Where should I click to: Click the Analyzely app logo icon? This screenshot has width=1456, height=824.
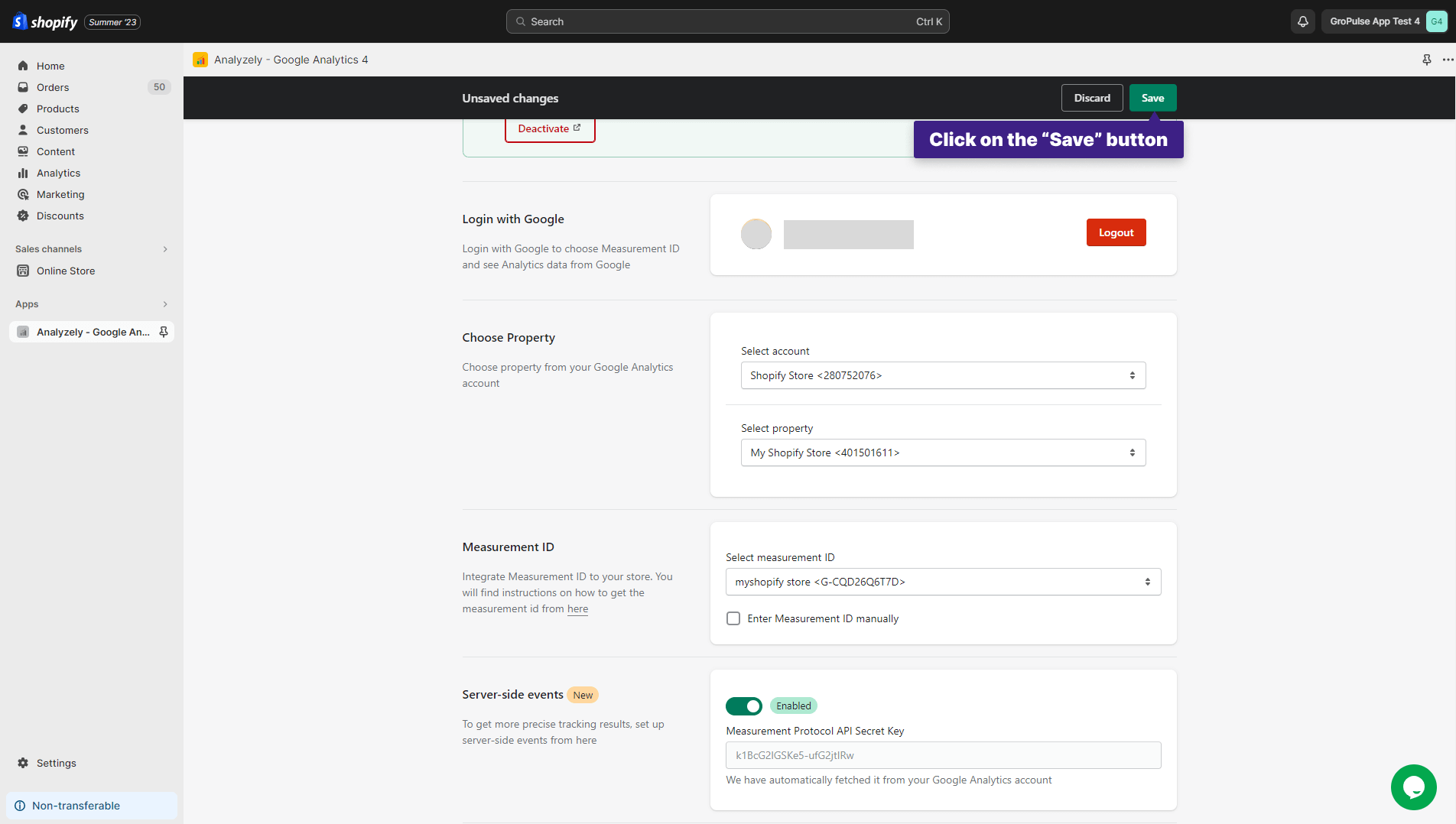200,60
